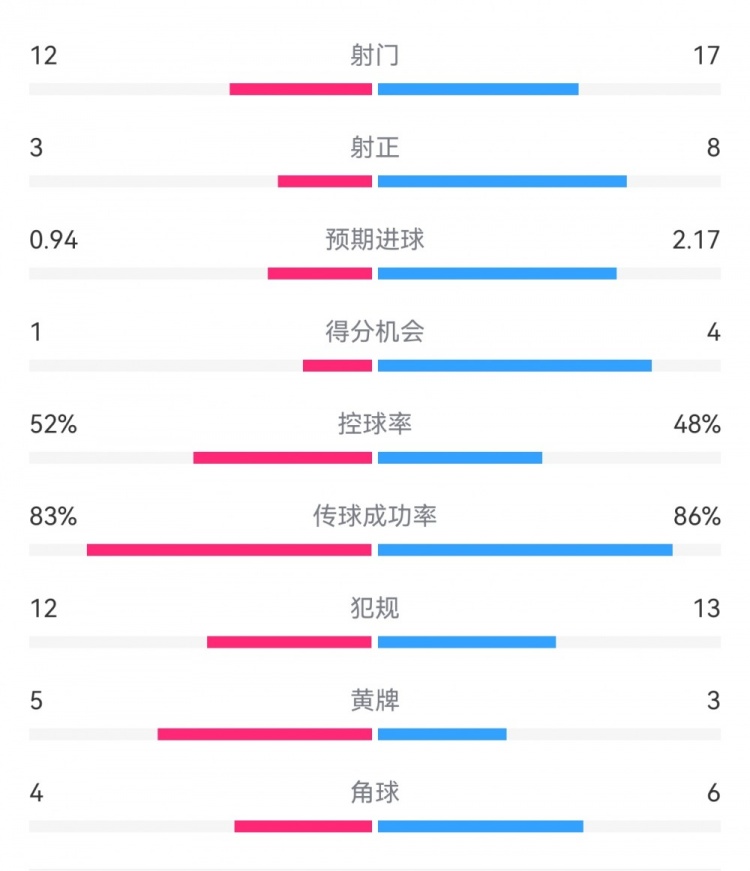Click the 角球 stat label
The image size is (750, 871).
375,792
